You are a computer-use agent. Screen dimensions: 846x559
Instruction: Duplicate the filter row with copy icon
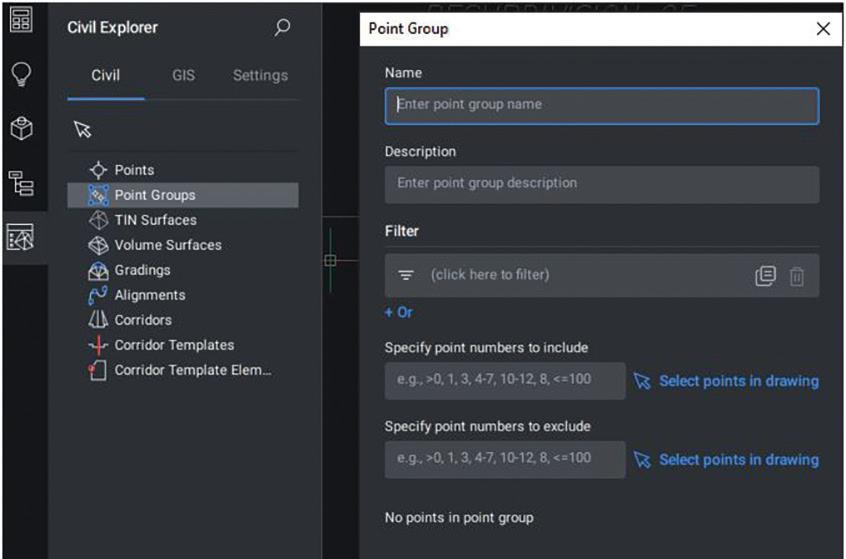coord(765,276)
